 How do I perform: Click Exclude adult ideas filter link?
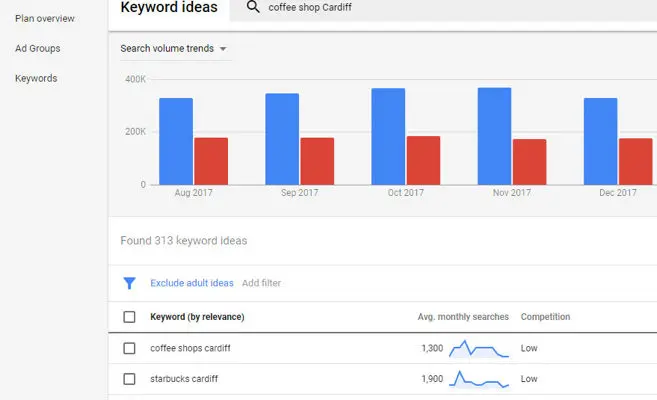pos(192,283)
